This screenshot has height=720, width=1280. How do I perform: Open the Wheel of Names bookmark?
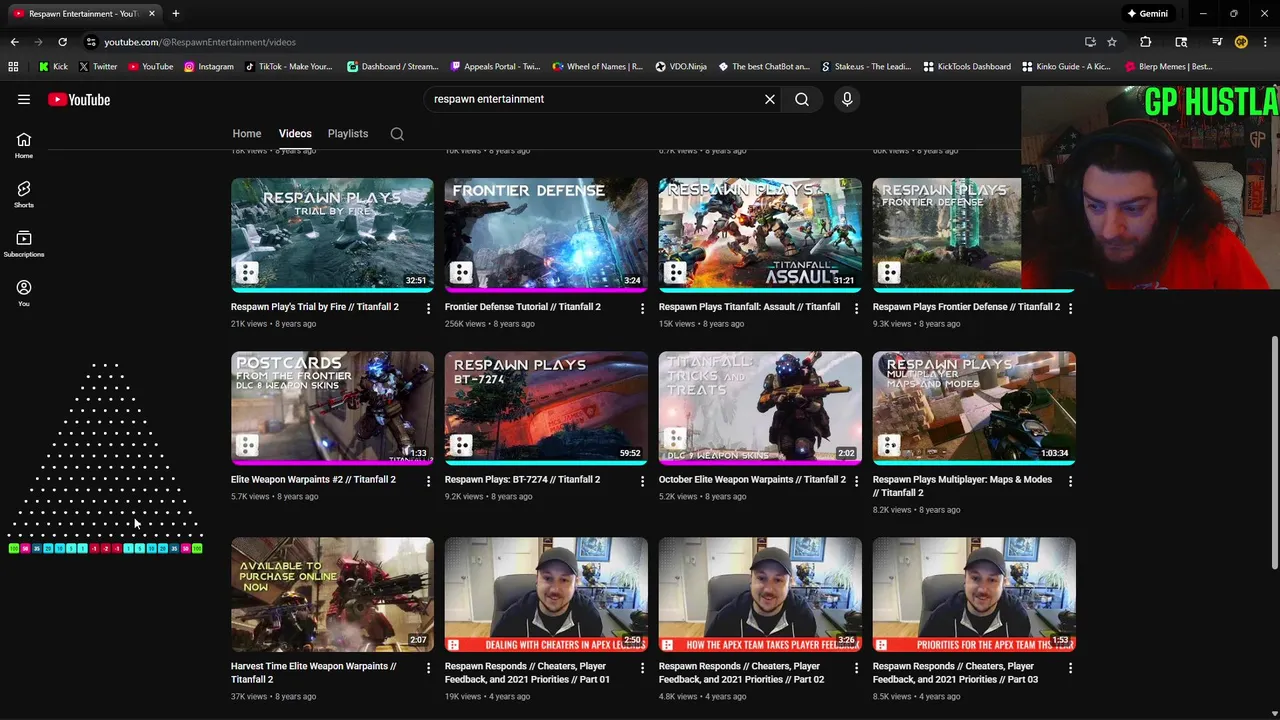[x=597, y=67]
